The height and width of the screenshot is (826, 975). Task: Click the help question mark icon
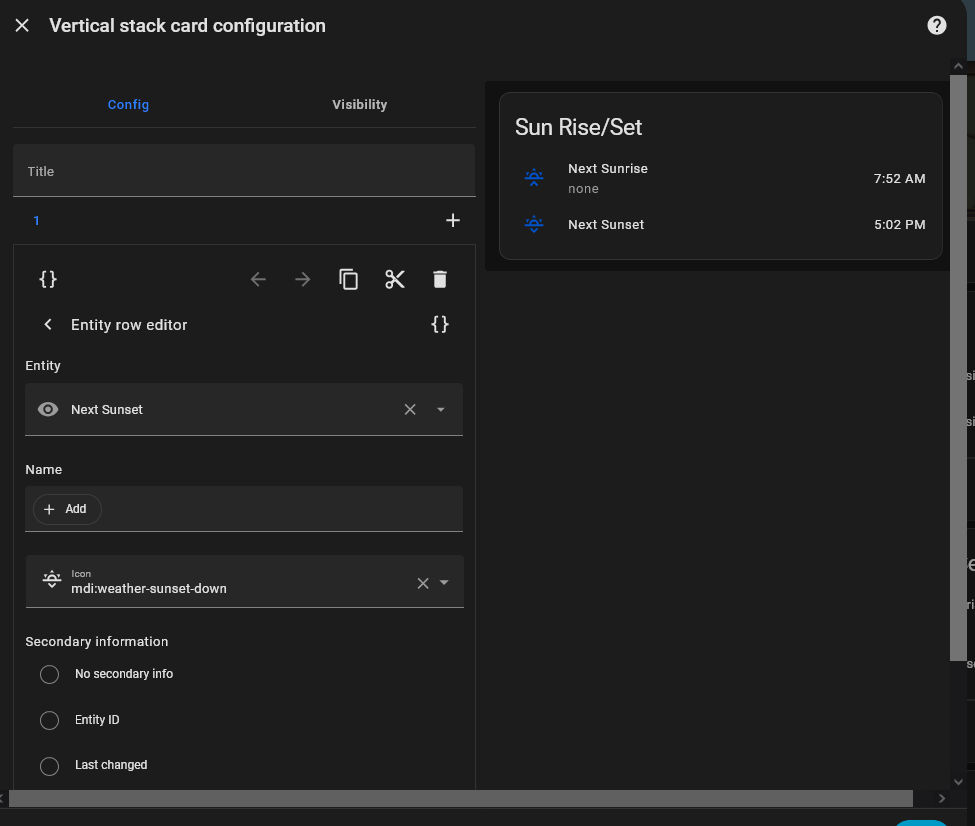[x=936, y=26]
